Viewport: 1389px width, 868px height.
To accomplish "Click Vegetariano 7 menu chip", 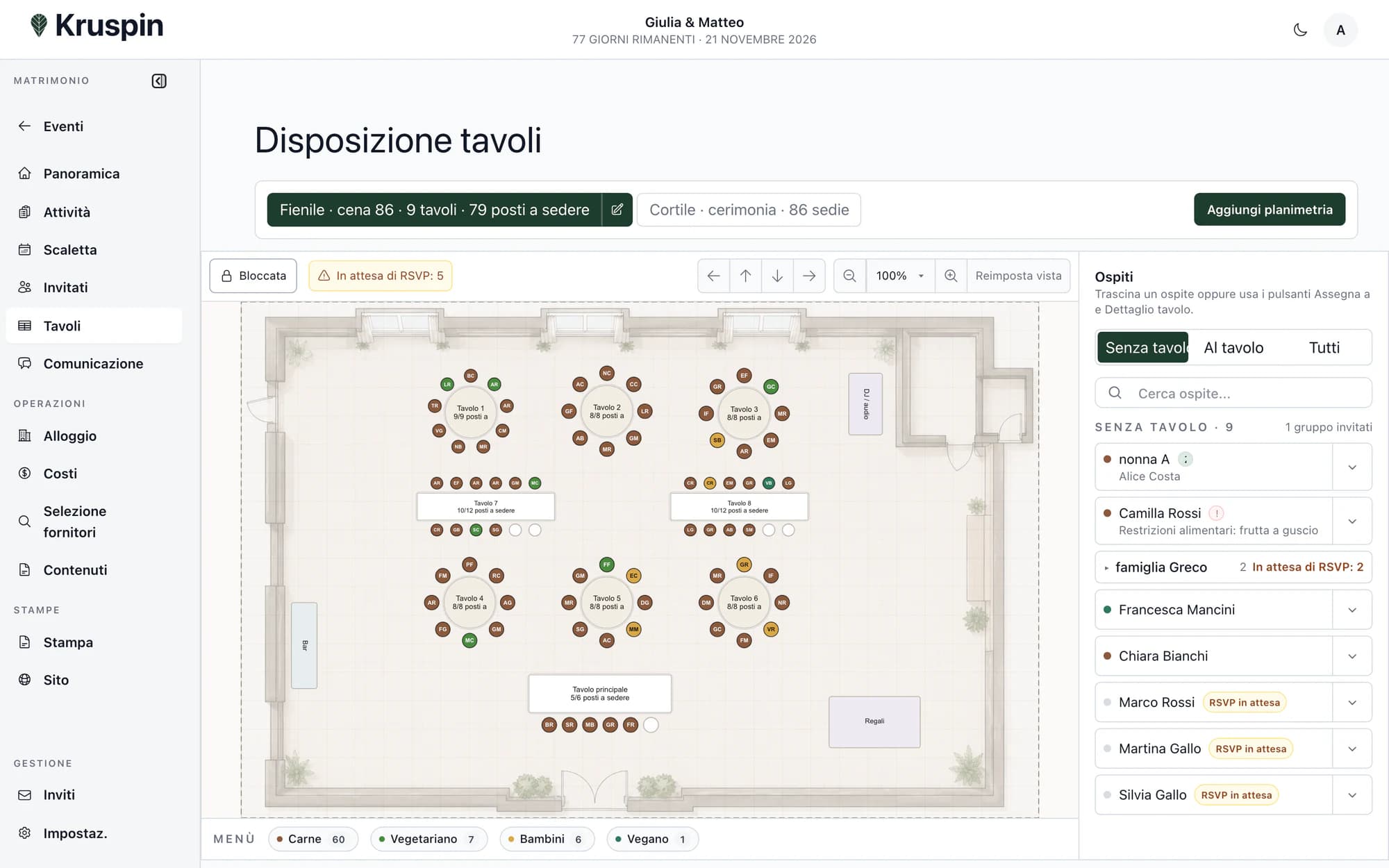I will [429, 839].
